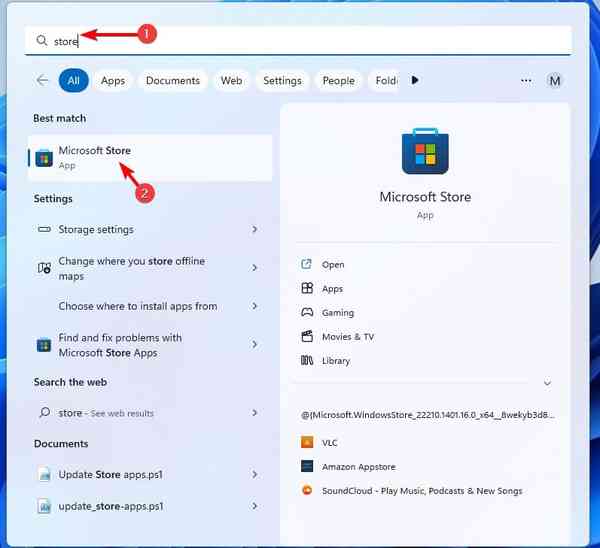Click the web search magnifier icon
600x548 pixels.
[44, 412]
